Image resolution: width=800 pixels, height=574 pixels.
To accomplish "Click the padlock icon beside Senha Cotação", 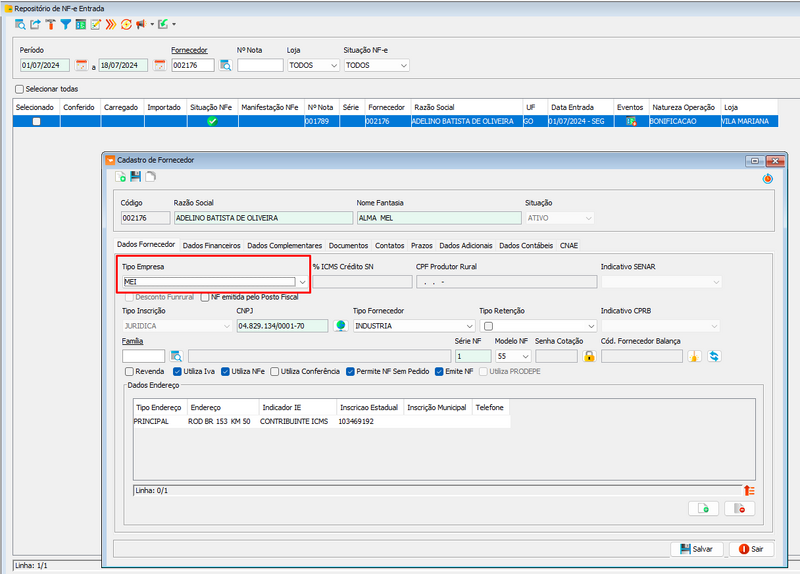I will [589, 356].
